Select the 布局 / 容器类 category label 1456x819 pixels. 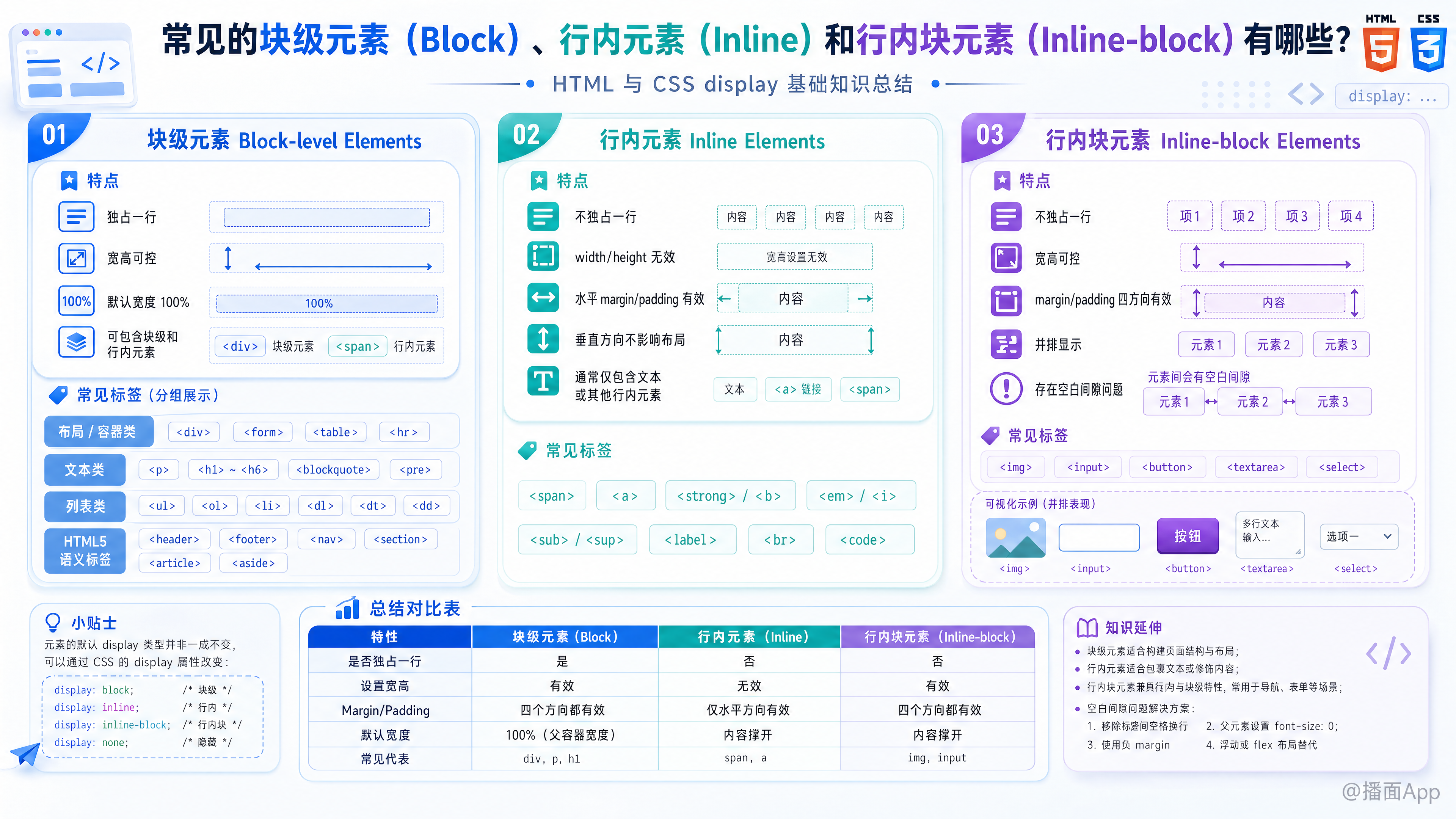click(x=98, y=432)
